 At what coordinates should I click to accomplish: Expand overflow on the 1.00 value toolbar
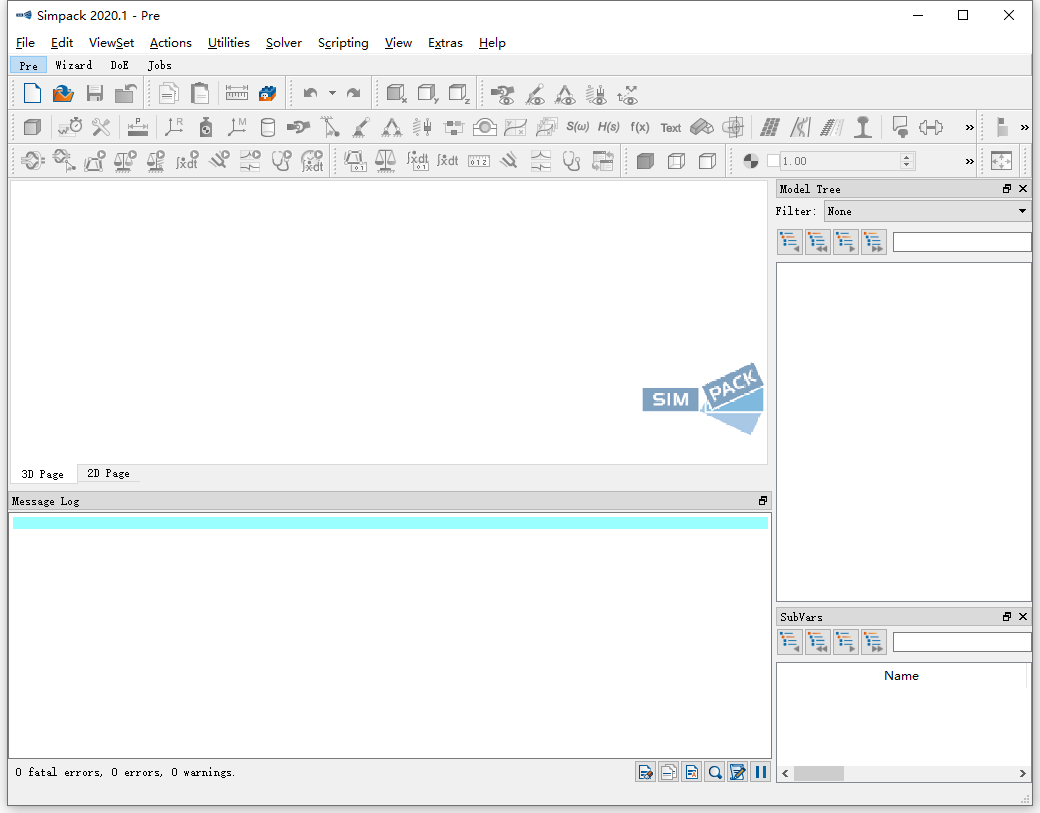coord(970,161)
